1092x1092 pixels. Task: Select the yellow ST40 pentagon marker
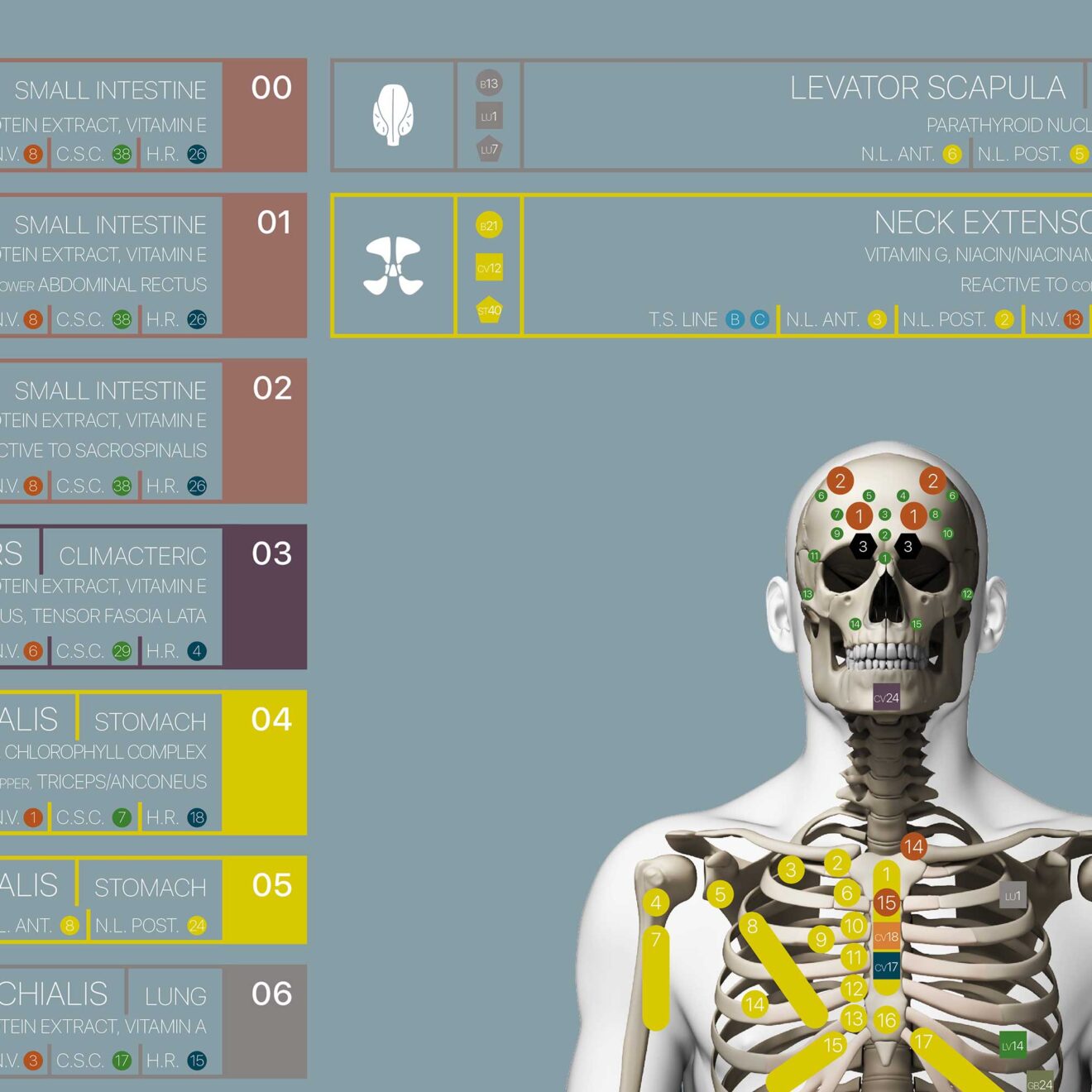point(489,309)
